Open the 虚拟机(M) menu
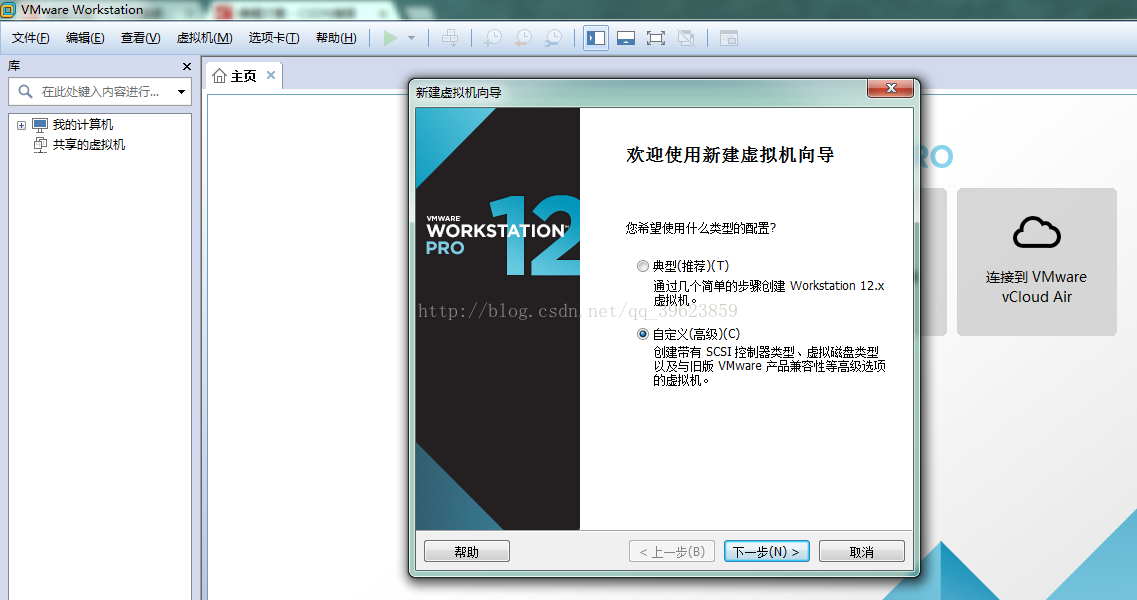The width and height of the screenshot is (1137, 600). [204, 38]
